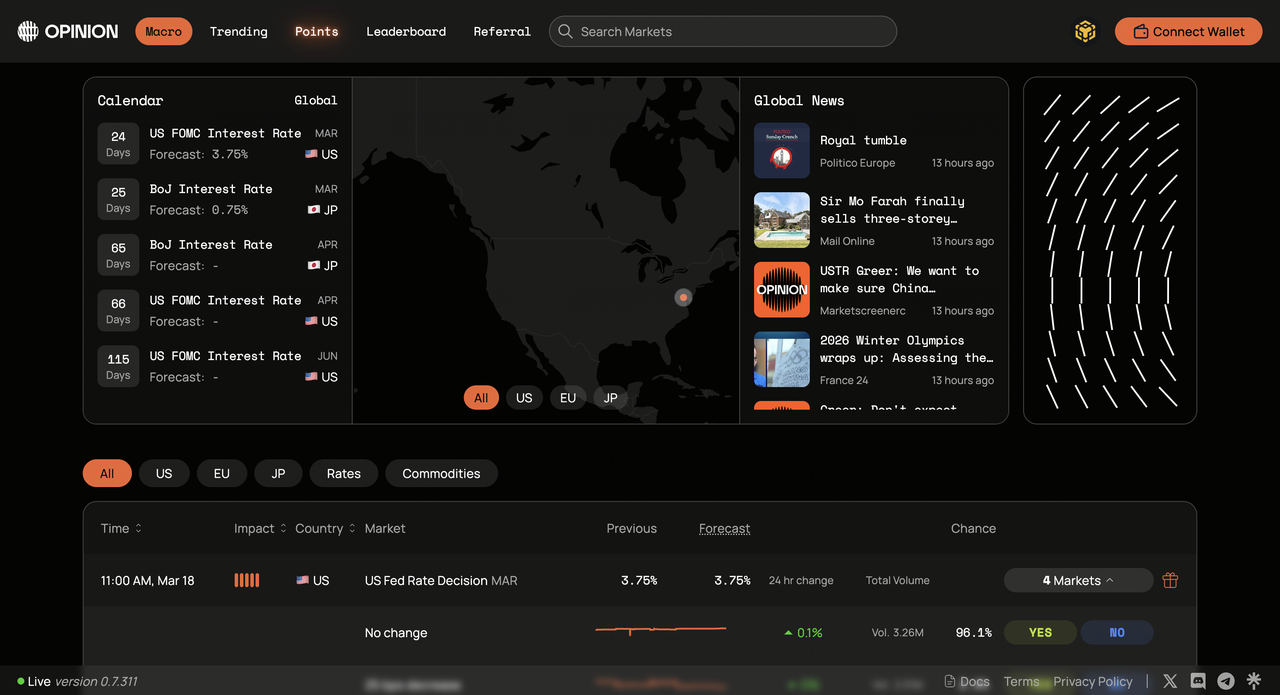The width and height of the screenshot is (1280, 695).
Task: Click the orange map location marker
Action: tap(683, 297)
